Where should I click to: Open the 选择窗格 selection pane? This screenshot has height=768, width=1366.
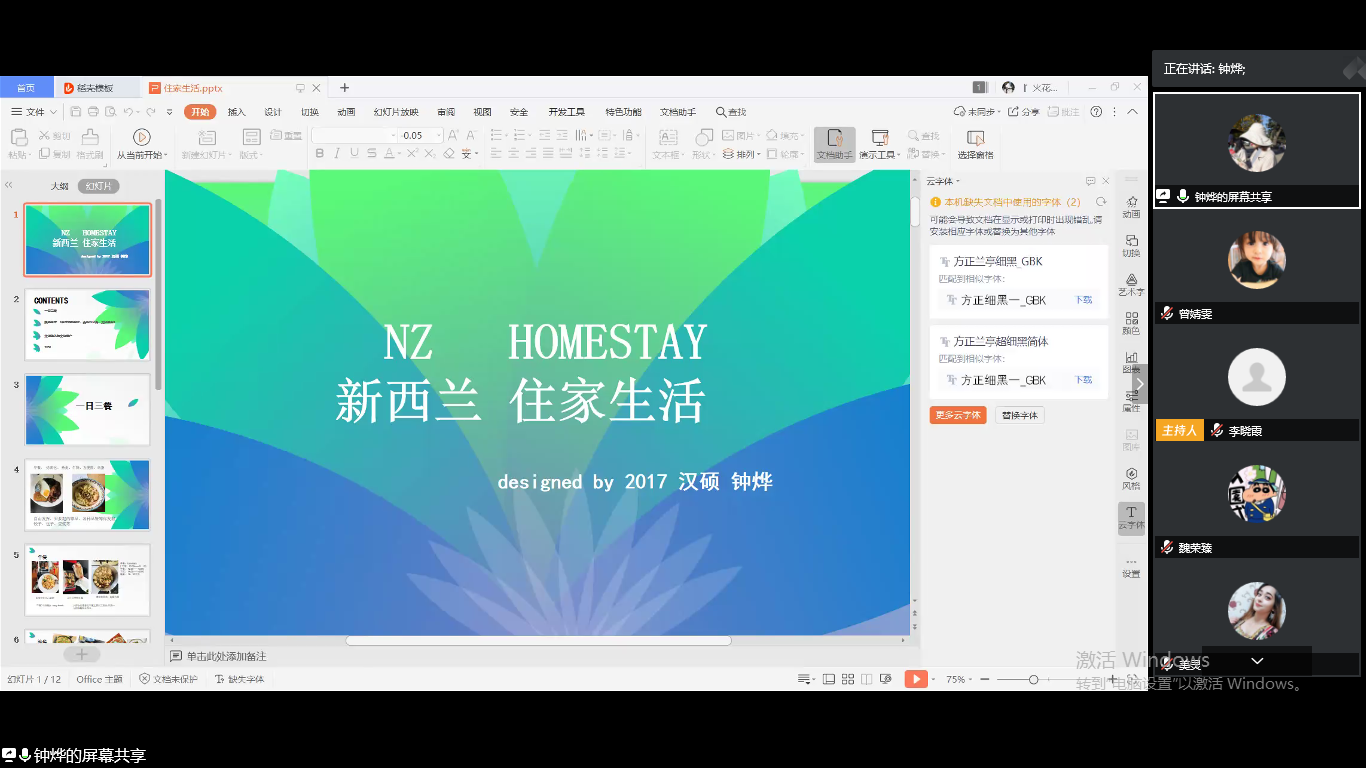[975, 143]
